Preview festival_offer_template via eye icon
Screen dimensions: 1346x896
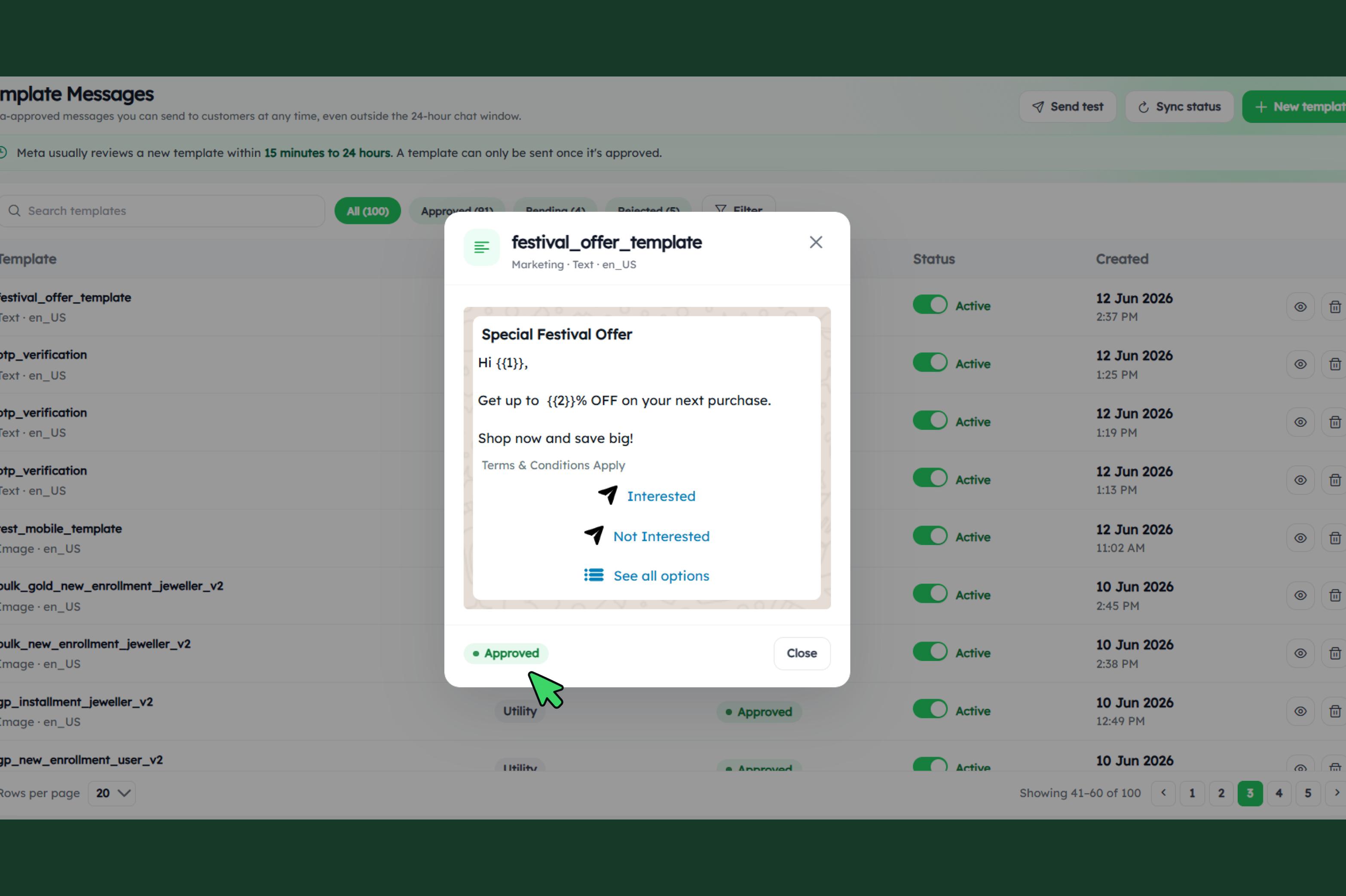(1300, 307)
